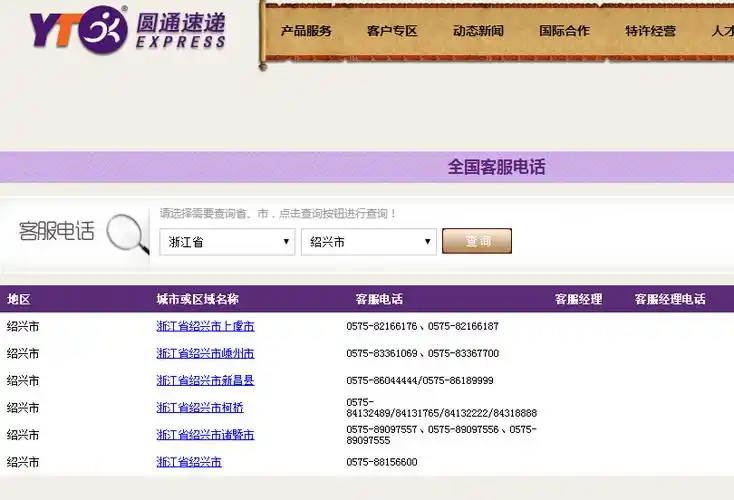Click the 客服经理 column header

point(579,299)
